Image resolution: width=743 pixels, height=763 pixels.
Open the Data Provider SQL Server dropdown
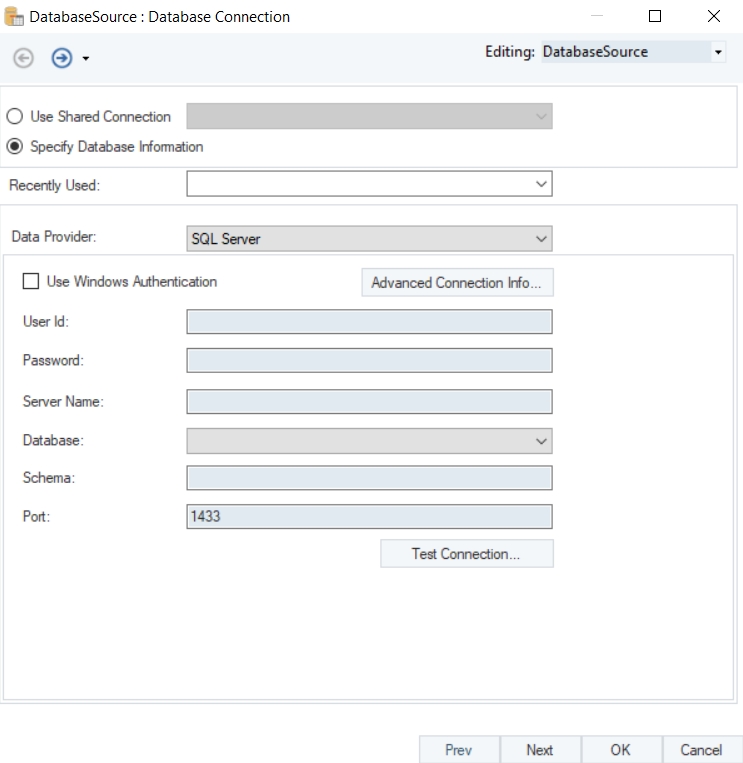click(368, 239)
